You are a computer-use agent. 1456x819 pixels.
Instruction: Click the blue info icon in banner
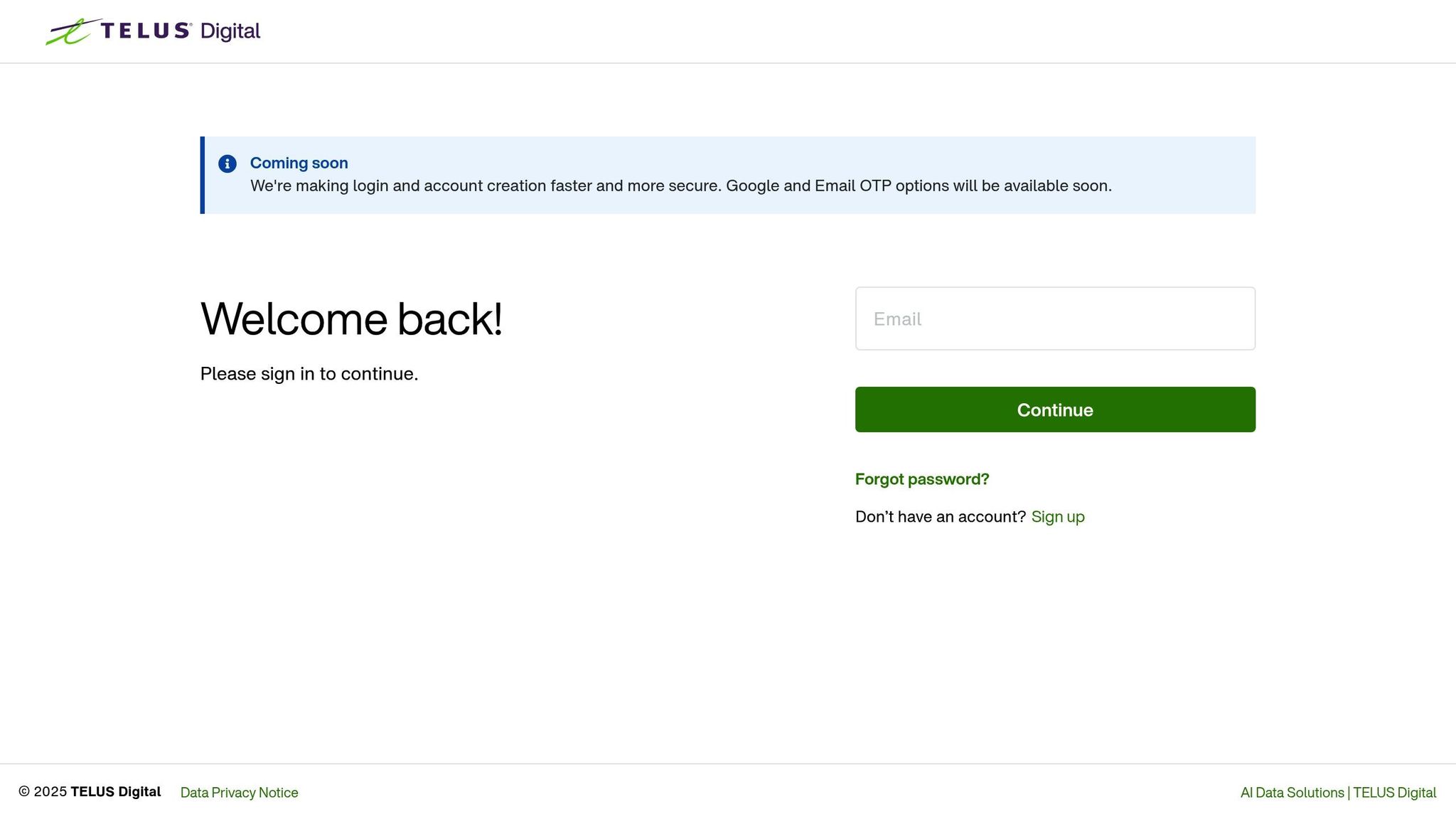tap(227, 164)
